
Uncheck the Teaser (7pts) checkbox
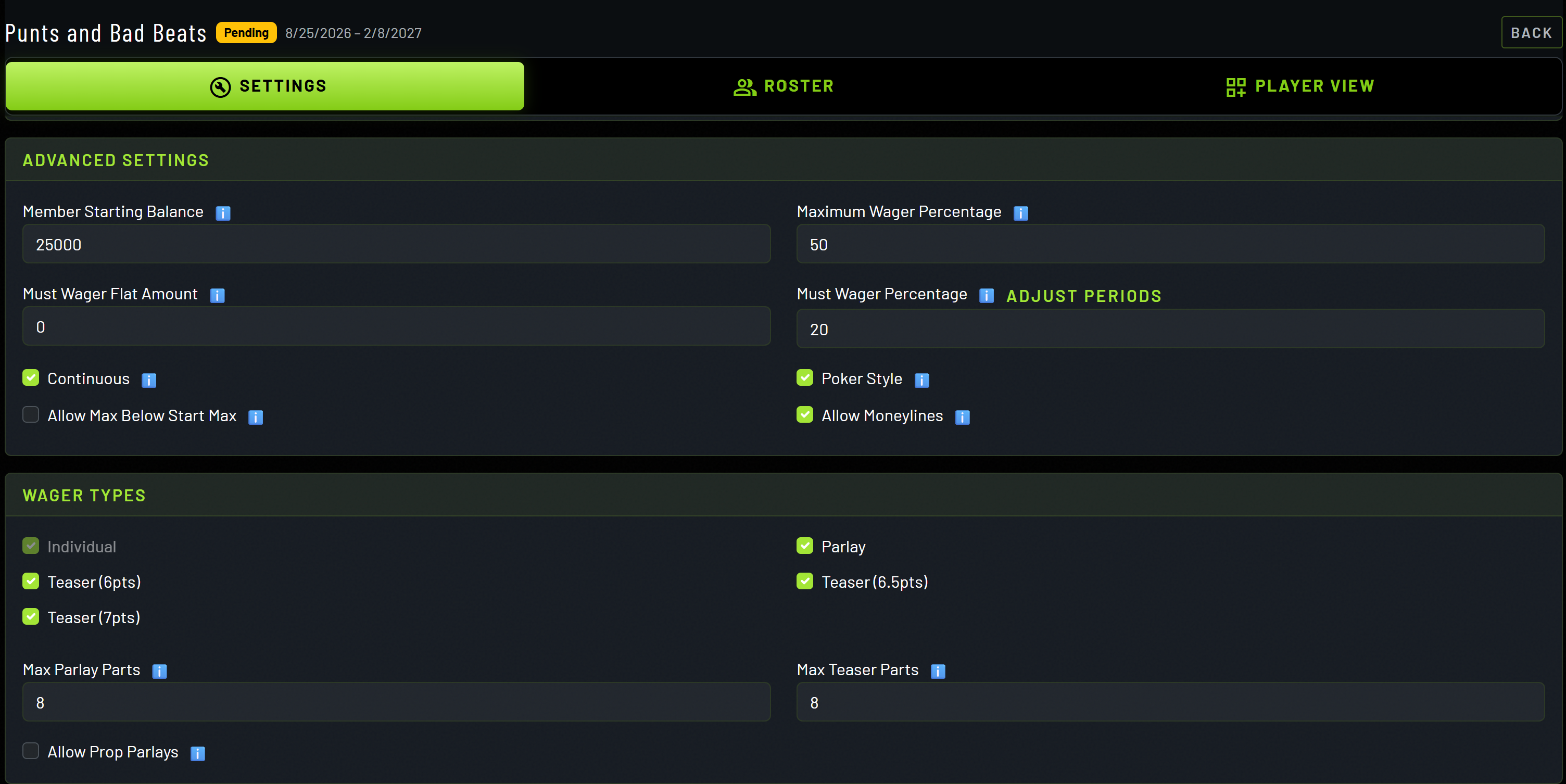31,616
